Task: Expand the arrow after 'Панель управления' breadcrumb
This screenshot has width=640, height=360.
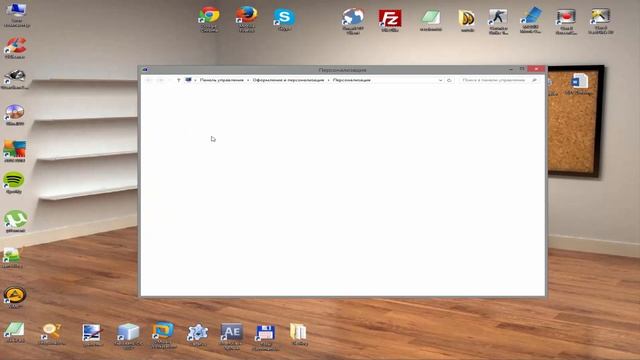Action: (248, 80)
